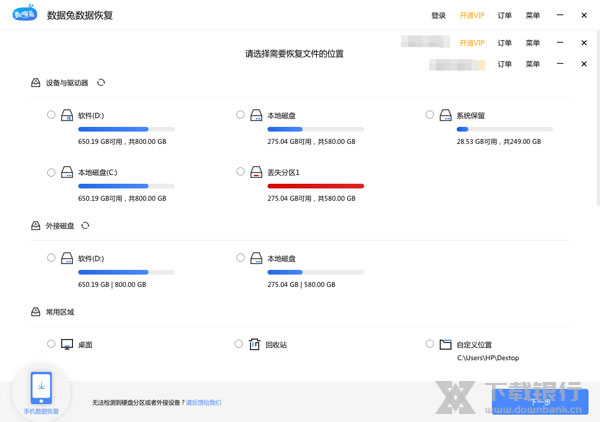Click the 本地磁盘(C:) usage bar
This screenshot has width=600, height=422.
[x=126, y=186]
